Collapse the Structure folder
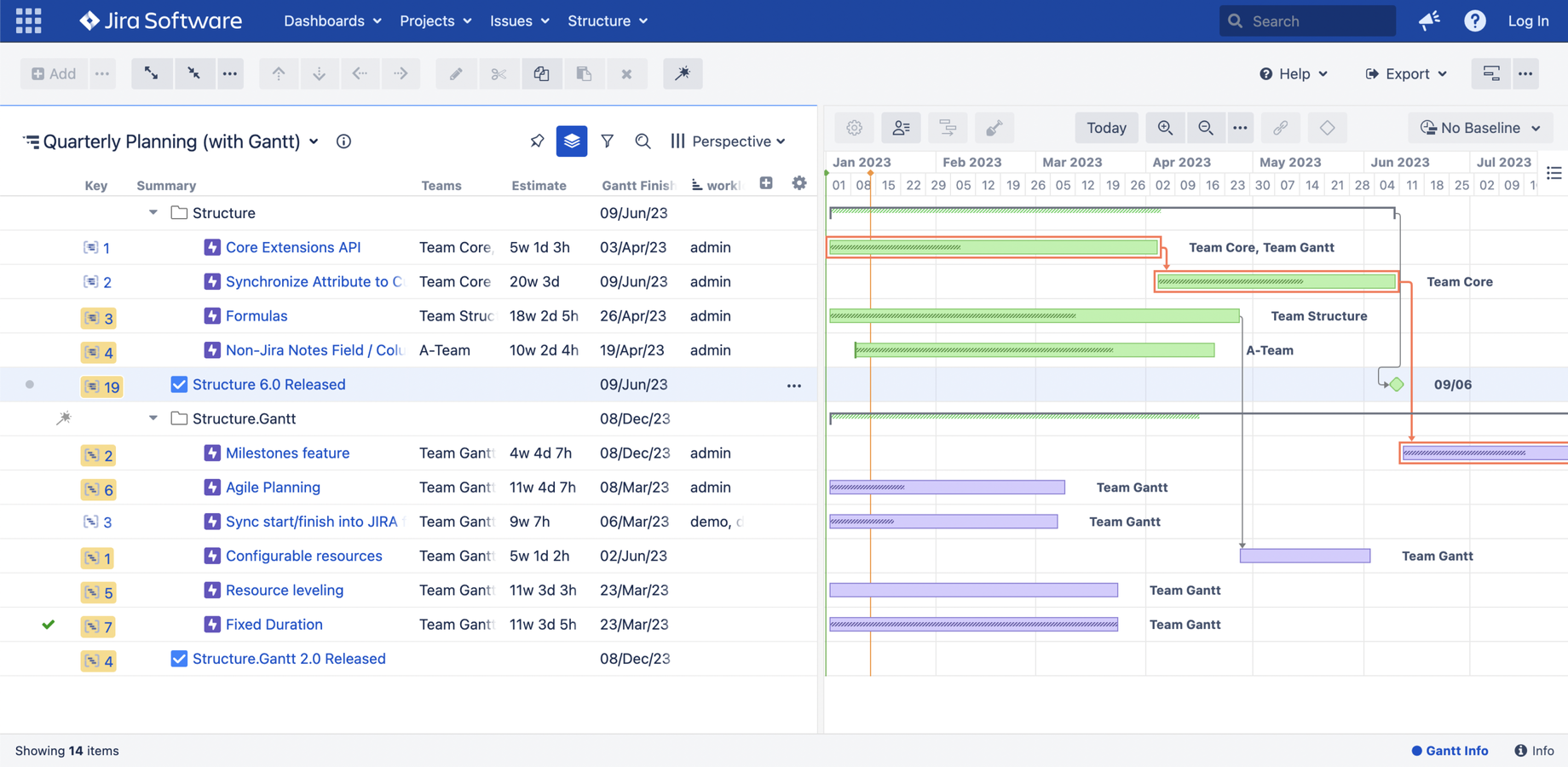 click(x=153, y=212)
